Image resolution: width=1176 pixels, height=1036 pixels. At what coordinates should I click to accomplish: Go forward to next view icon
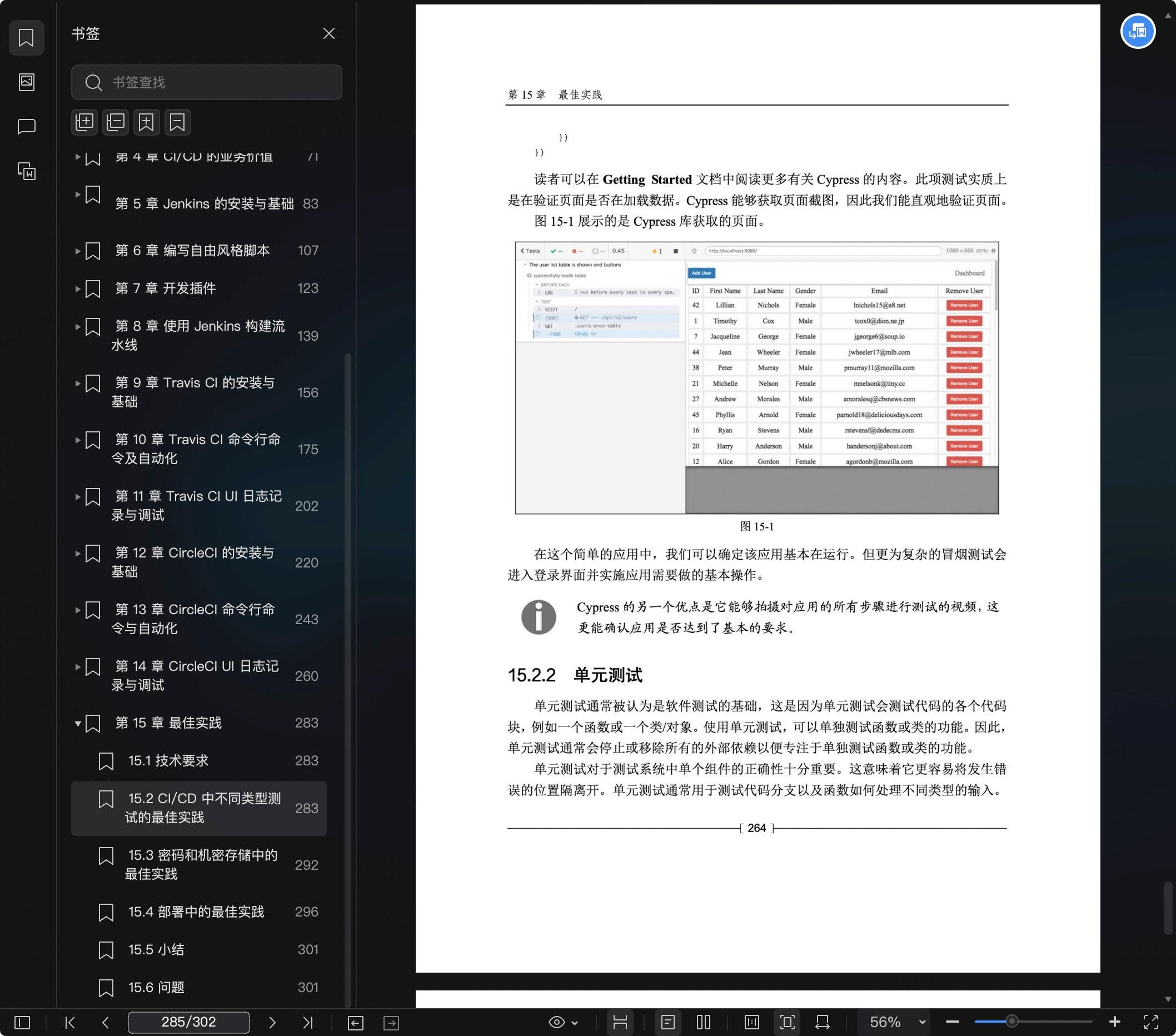click(x=391, y=1022)
